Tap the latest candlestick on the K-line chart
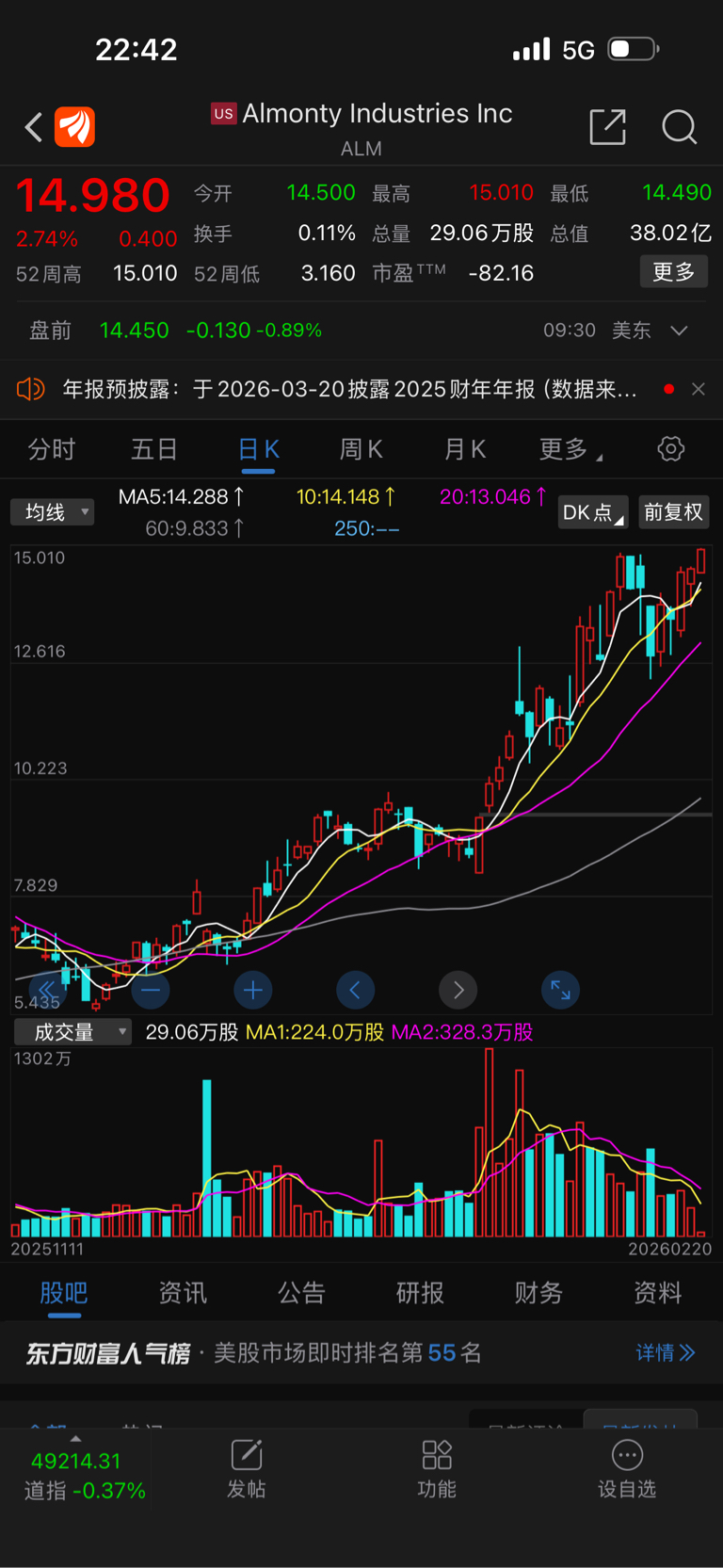Viewport: 723px width, 1568px height. pyautogui.click(x=700, y=560)
